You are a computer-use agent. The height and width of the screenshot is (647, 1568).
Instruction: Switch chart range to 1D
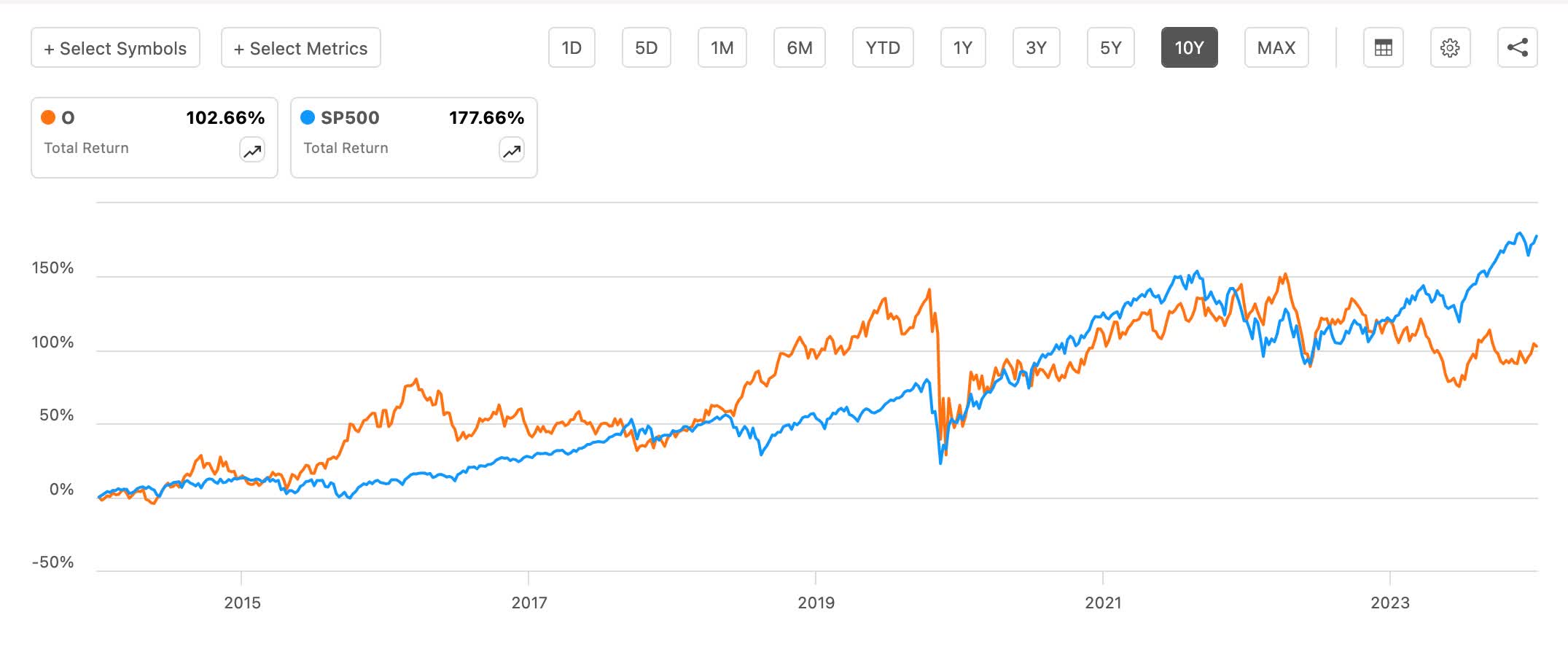(572, 47)
